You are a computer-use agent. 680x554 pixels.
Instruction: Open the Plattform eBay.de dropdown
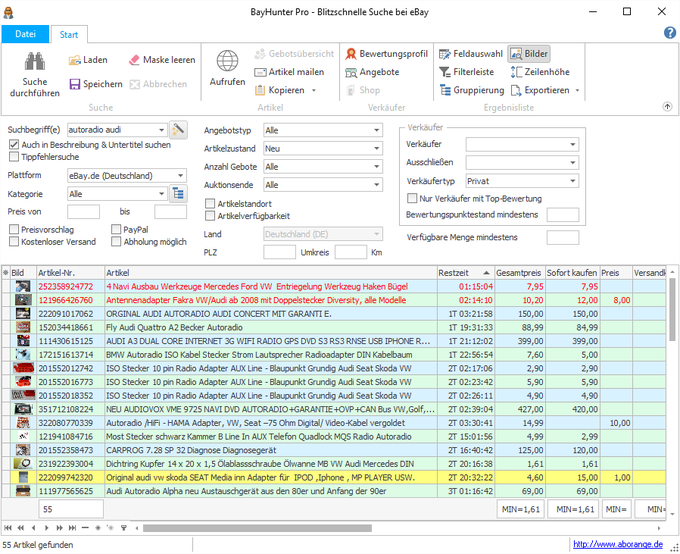click(180, 176)
